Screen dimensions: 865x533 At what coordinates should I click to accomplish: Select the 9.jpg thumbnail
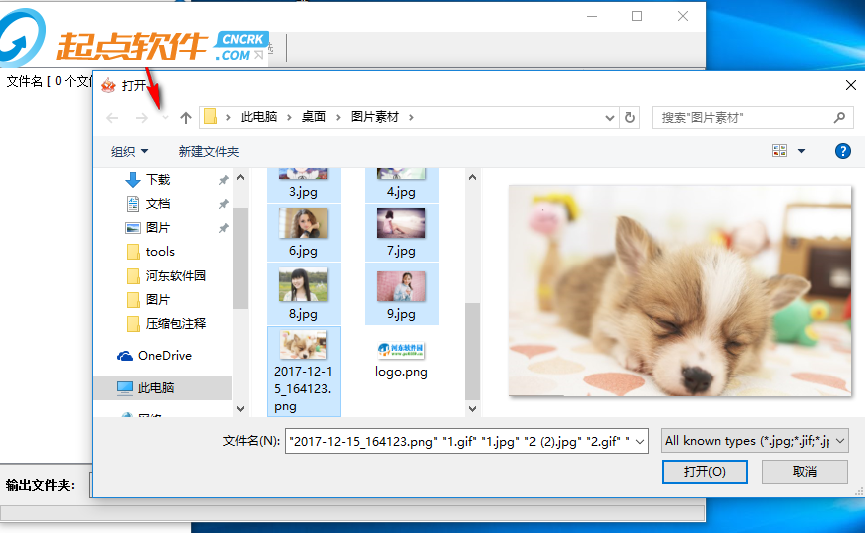(x=401, y=286)
